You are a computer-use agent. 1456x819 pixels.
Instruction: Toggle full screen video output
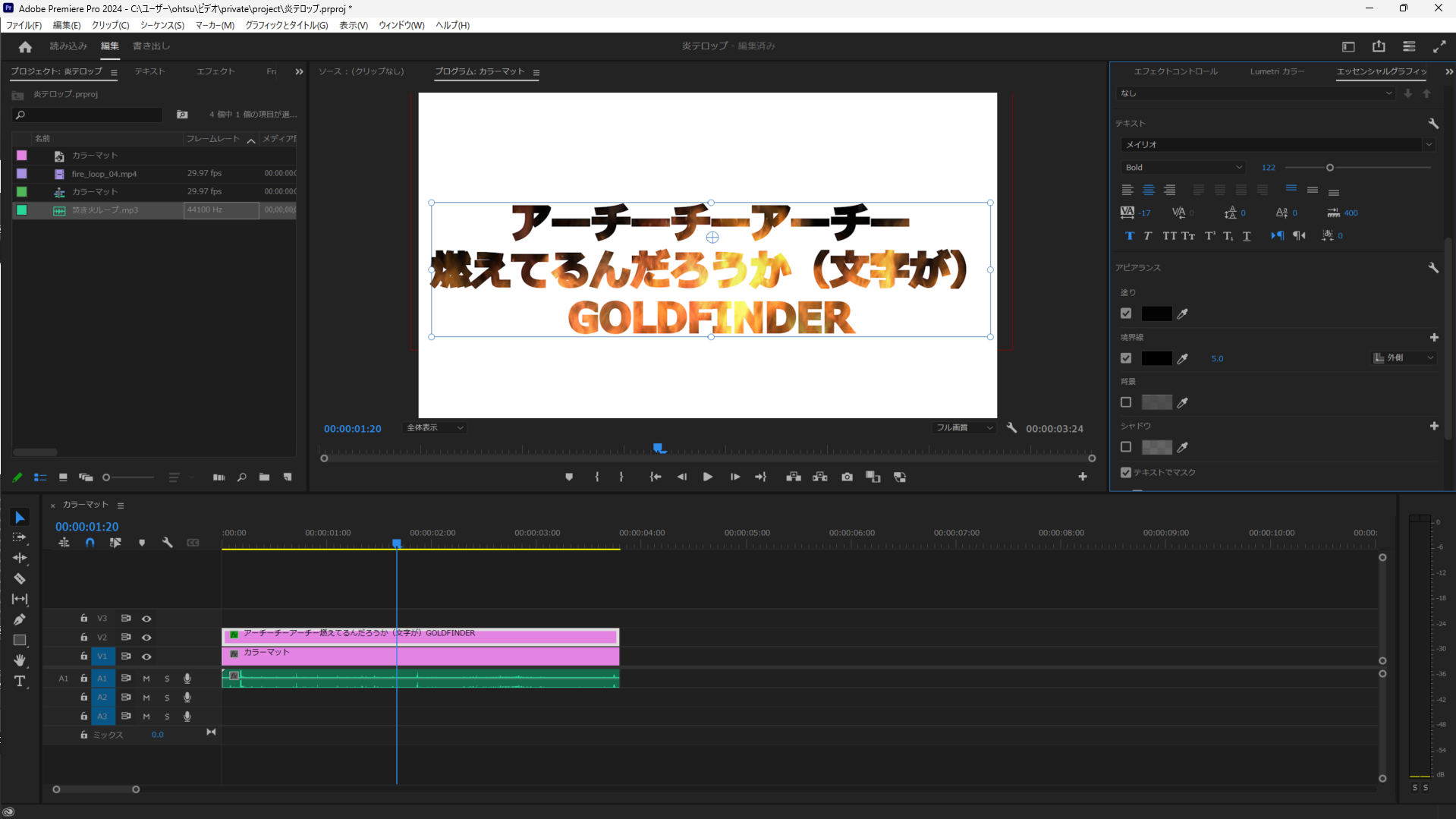click(1439, 46)
